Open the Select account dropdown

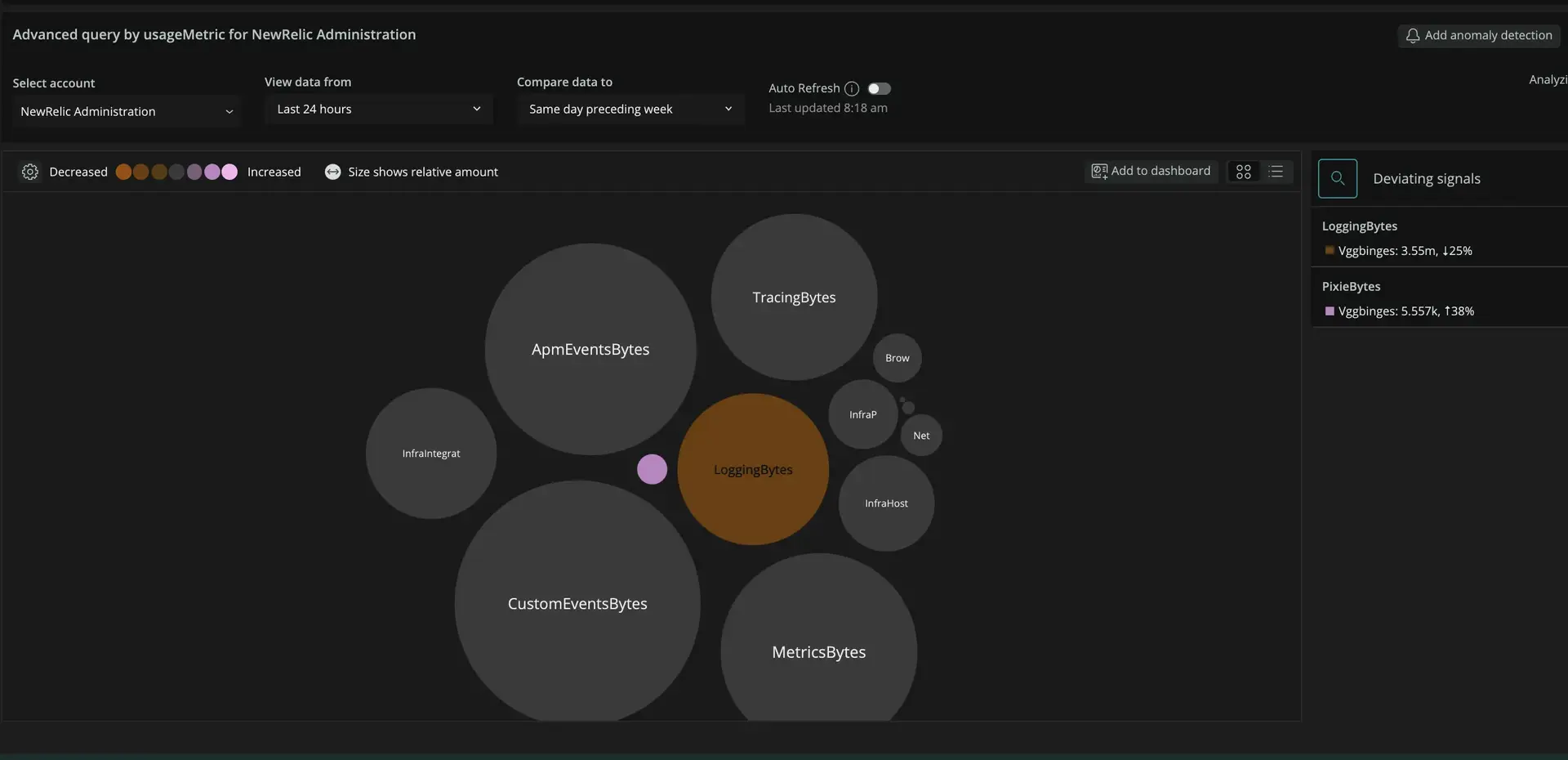126,111
